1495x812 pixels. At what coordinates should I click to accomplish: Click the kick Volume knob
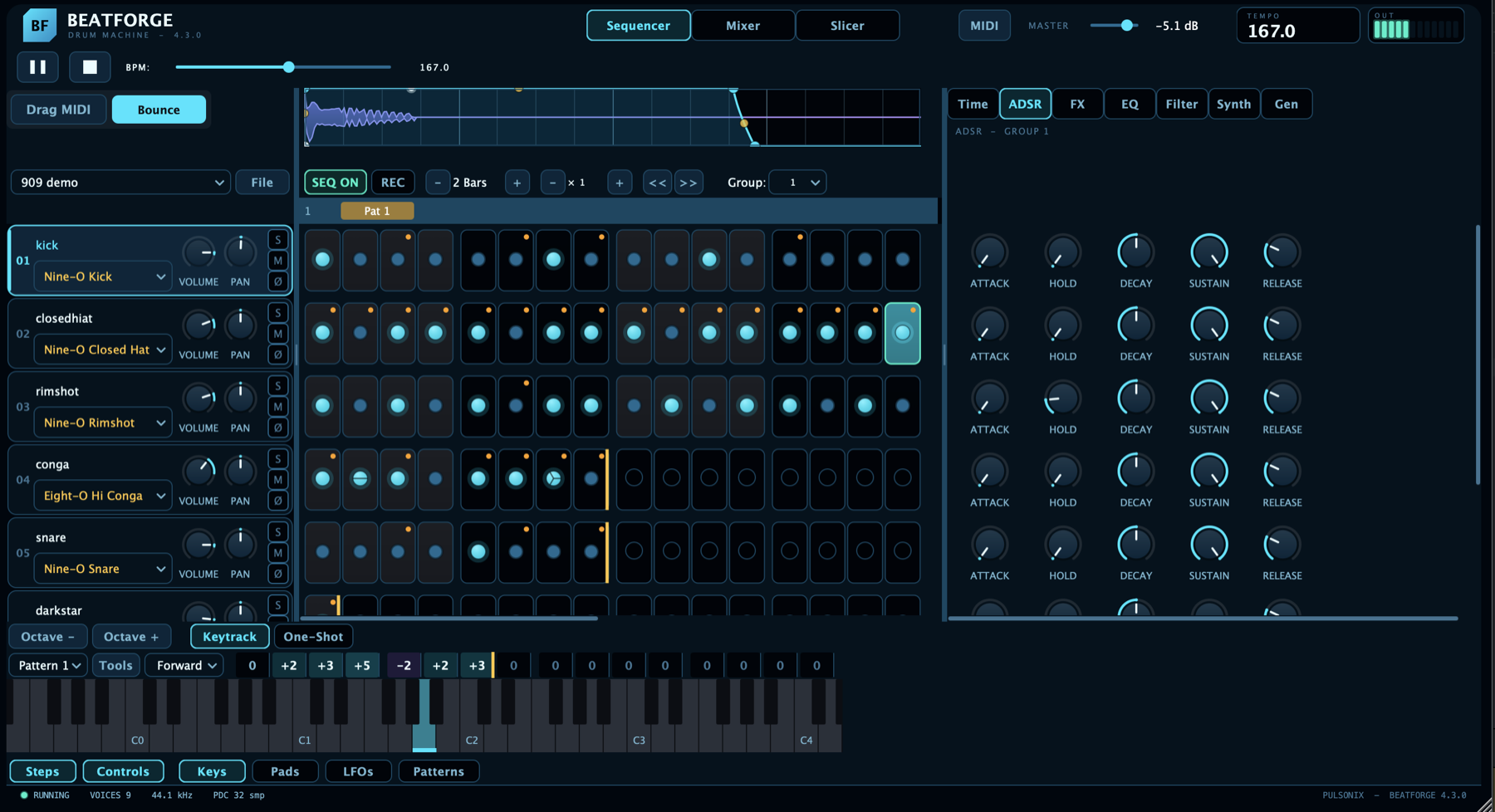pos(199,252)
